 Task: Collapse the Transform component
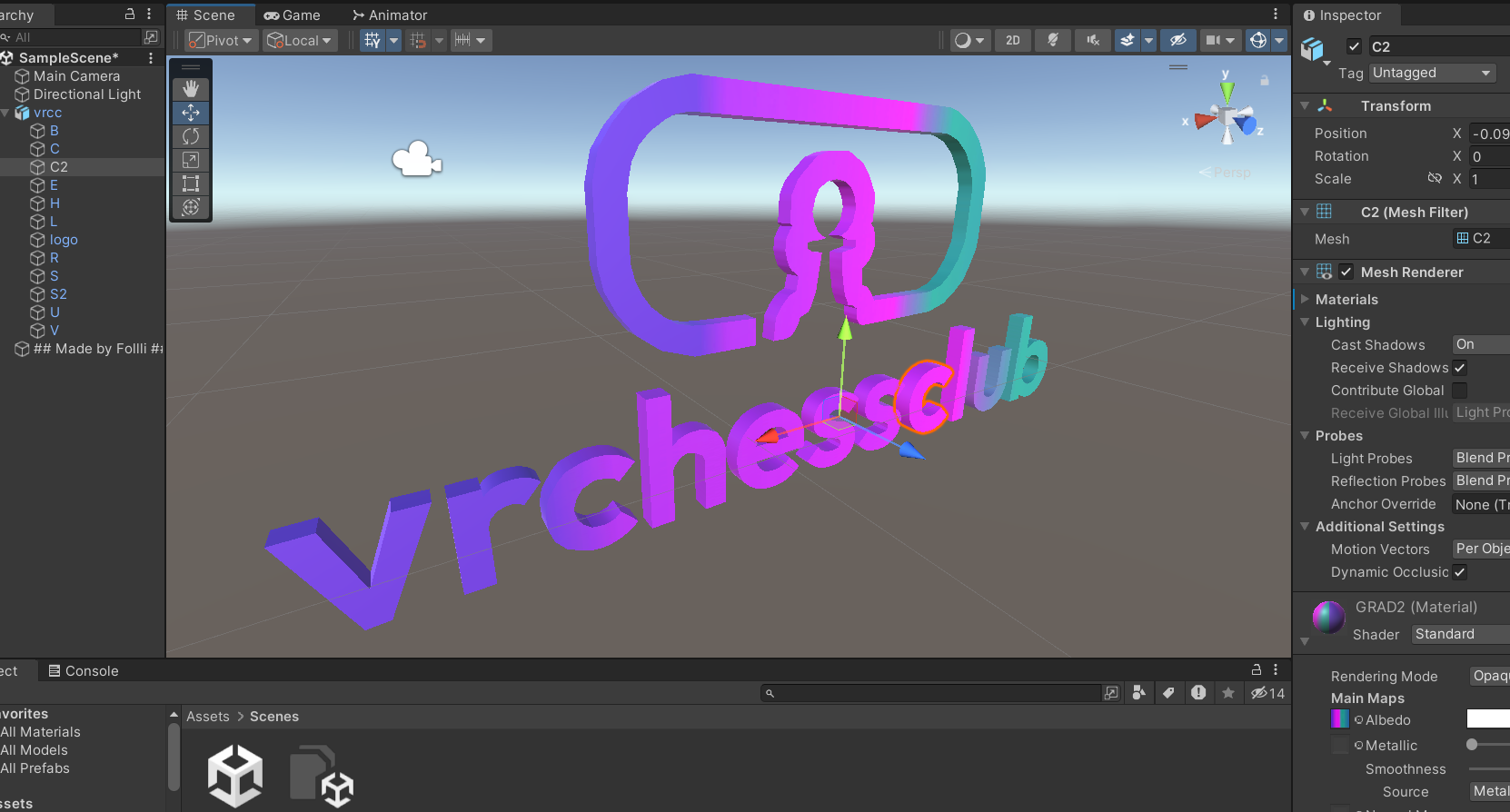[1305, 106]
